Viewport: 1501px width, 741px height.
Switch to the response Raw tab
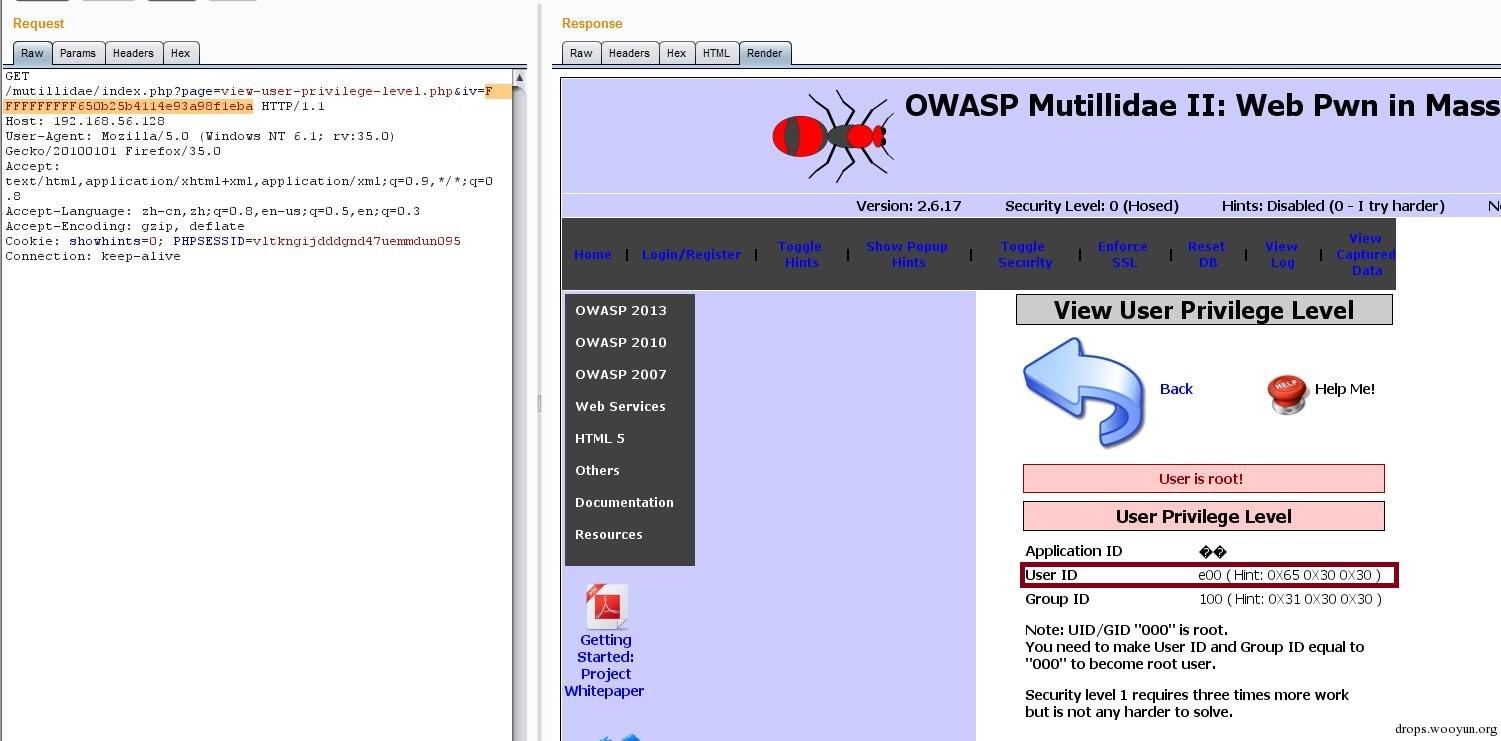tap(581, 53)
